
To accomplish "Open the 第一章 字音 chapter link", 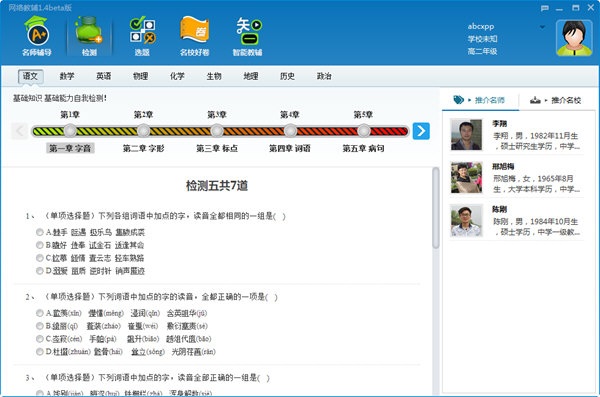I will coord(70,148).
